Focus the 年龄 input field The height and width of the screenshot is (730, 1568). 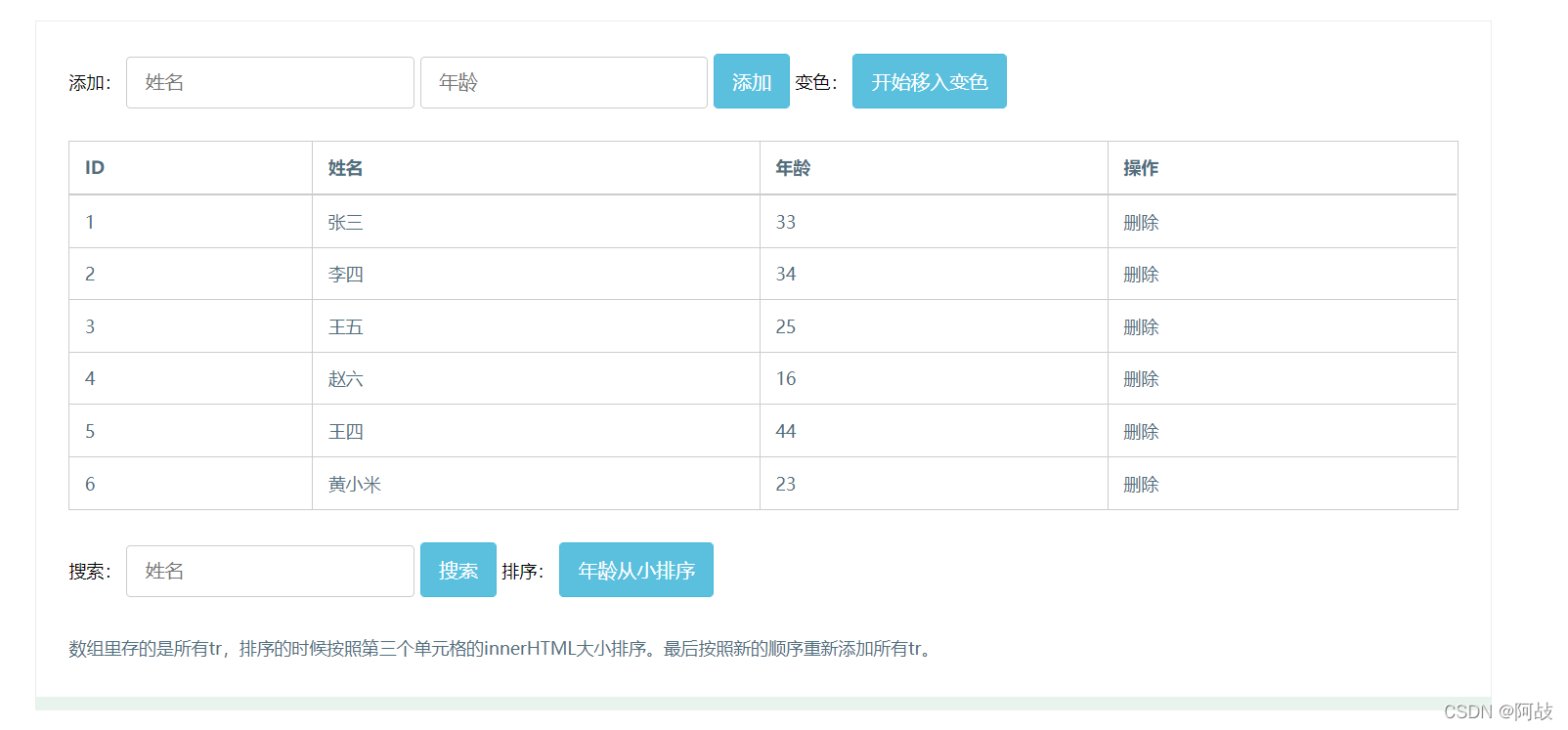pyautogui.click(x=564, y=82)
